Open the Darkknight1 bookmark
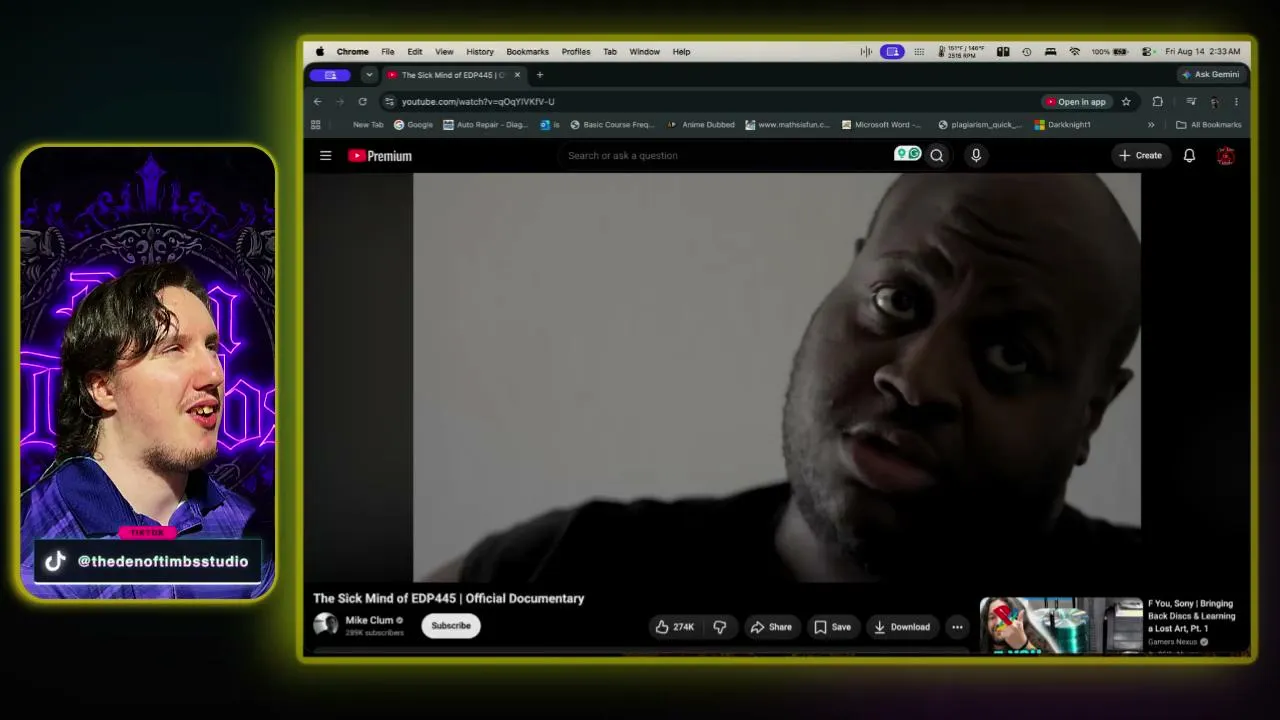 pos(1062,125)
